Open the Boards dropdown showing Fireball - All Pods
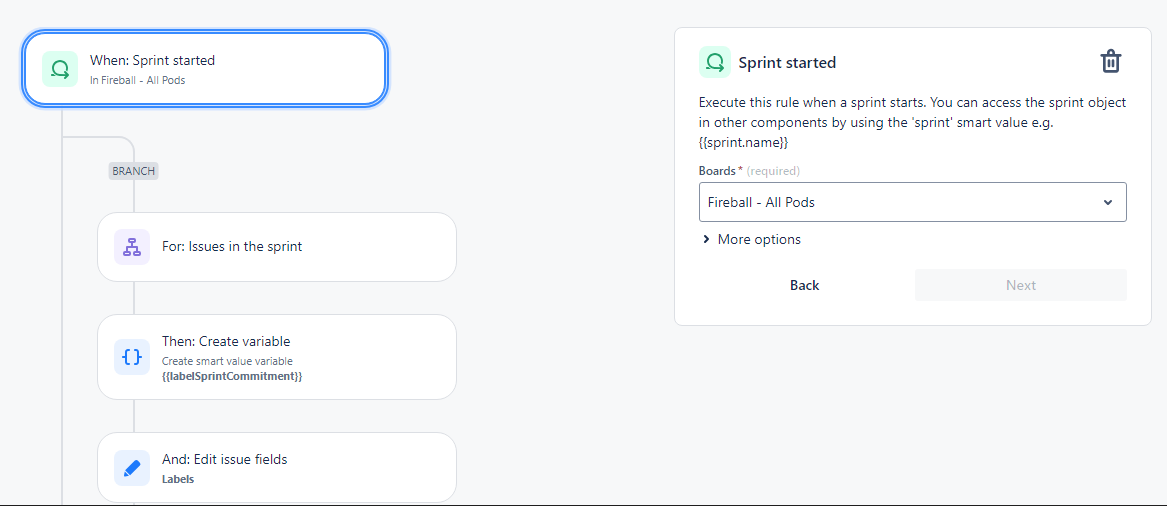Viewport: 1167px width, 506px height. pyautogui.click(x=912, y=202)
